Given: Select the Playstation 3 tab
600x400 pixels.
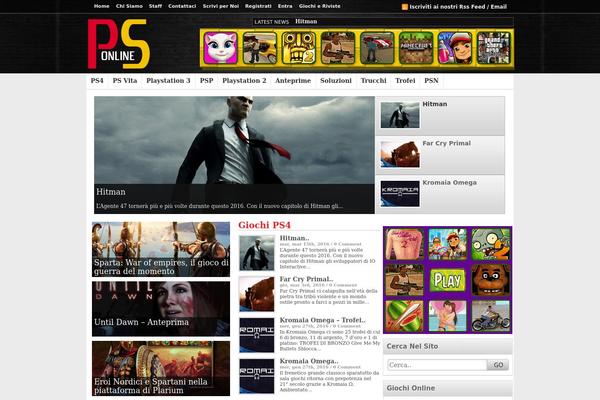Looking at the screenshot, I should 168,81.
